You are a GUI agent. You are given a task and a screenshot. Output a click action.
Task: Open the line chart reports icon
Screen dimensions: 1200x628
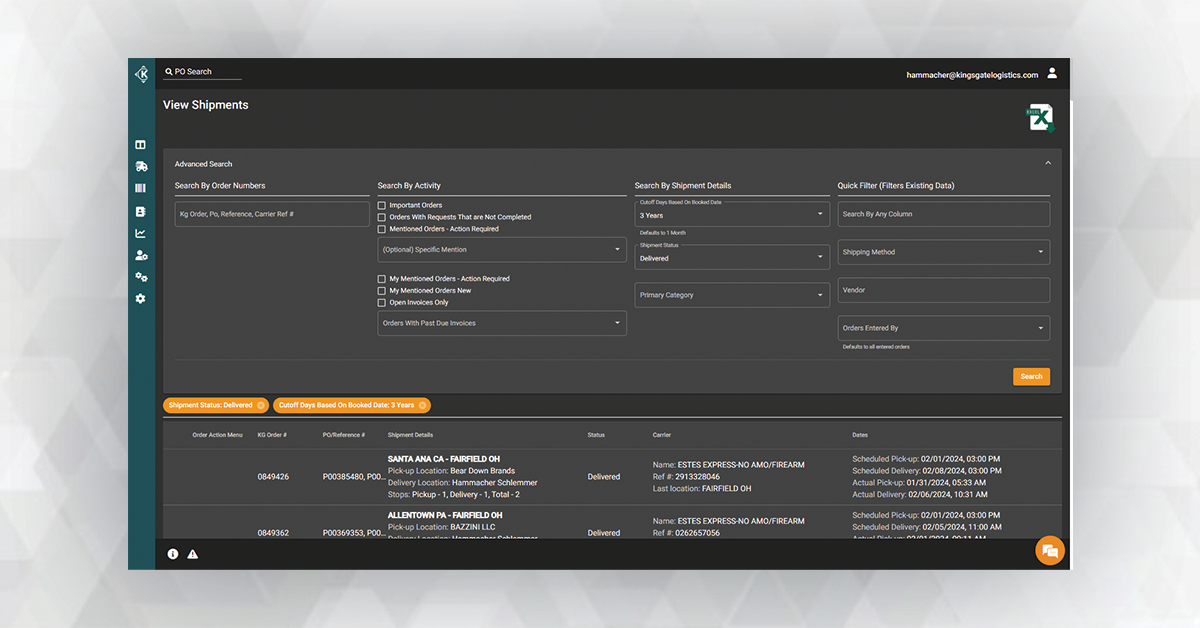(x=141, y=234)
